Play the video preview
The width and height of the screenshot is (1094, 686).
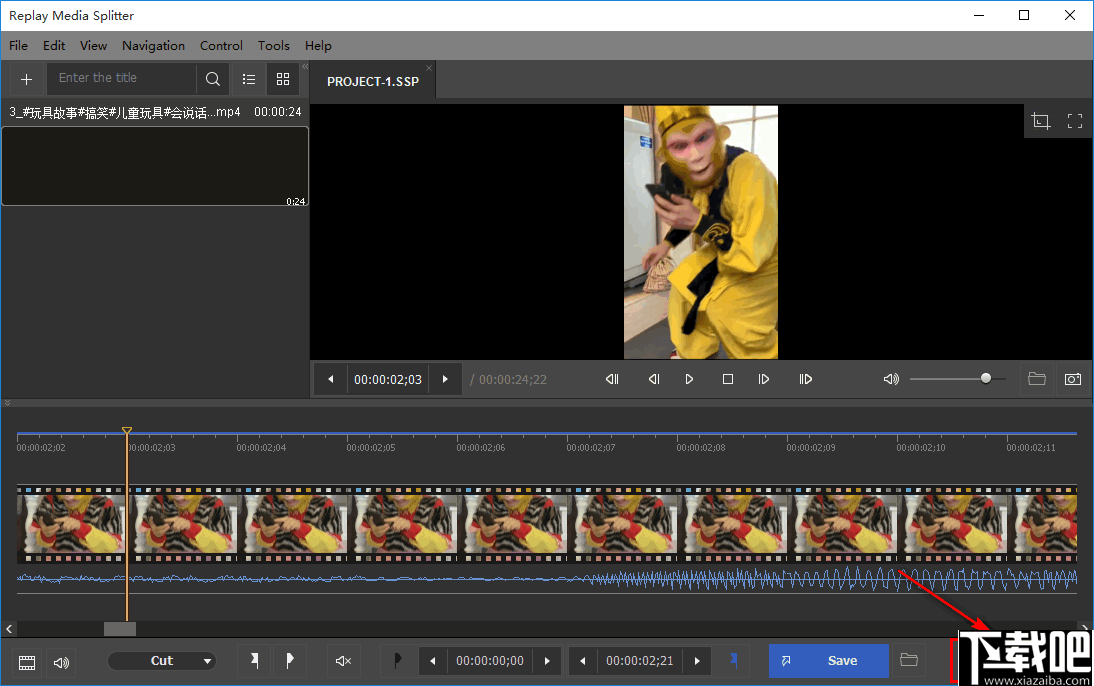coord(689,379)
